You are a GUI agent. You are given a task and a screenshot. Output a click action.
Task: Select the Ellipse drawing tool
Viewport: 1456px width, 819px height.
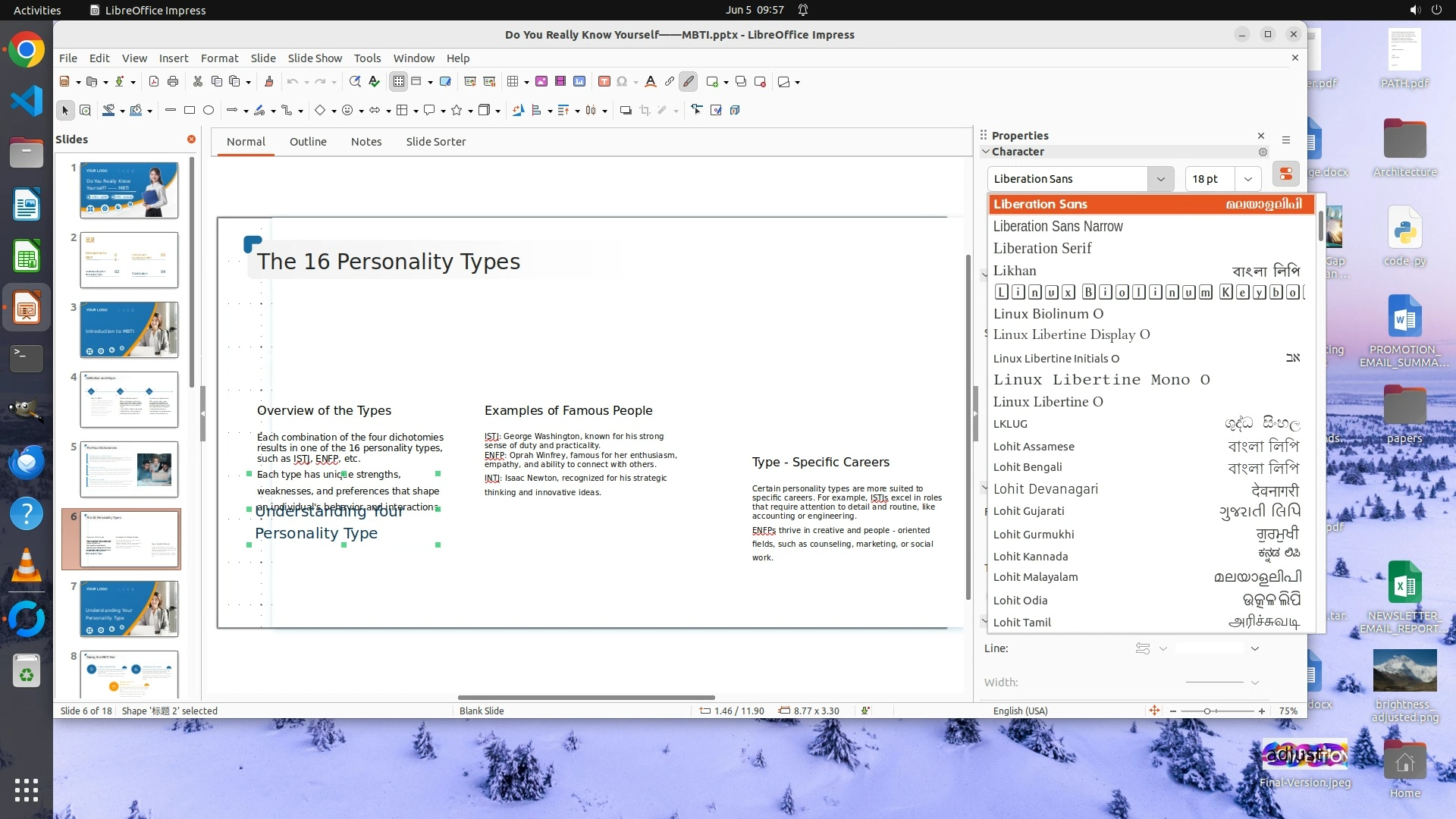[x=209, y=111]
